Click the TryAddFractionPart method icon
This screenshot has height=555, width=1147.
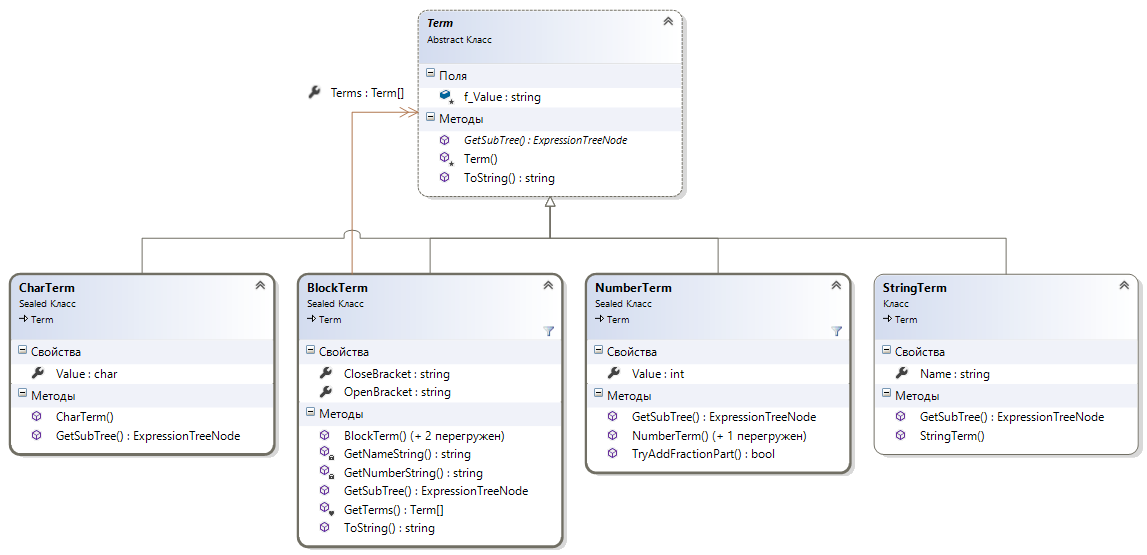(613, 453)
